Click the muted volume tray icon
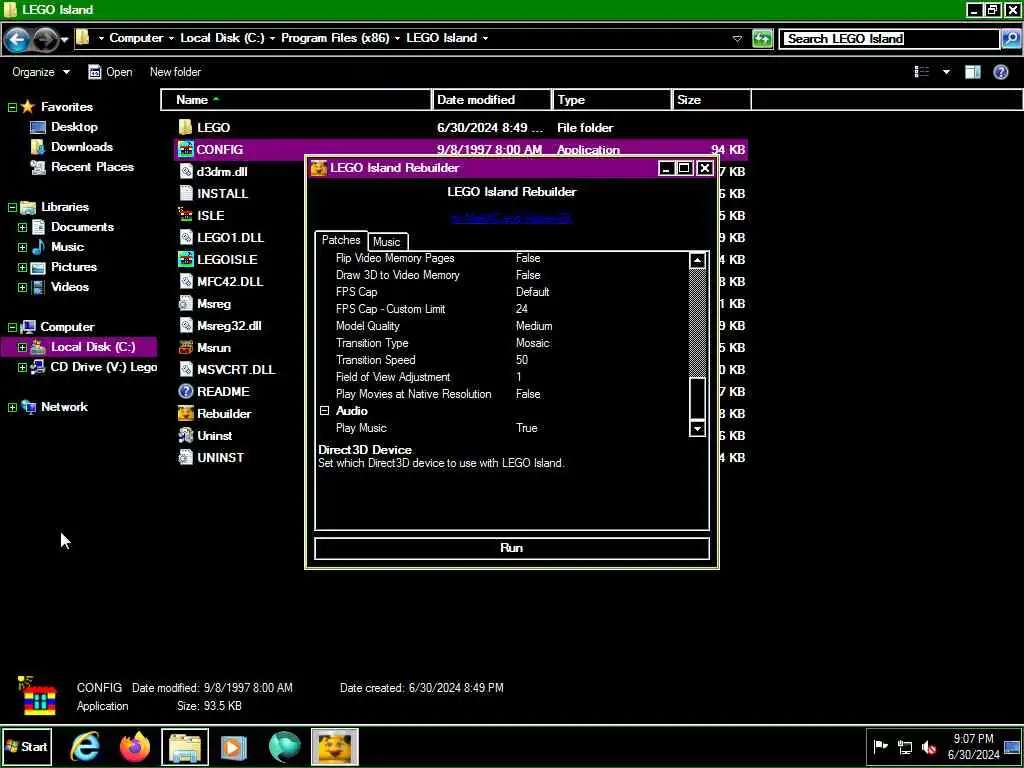1024x768 pixels. 929,747
